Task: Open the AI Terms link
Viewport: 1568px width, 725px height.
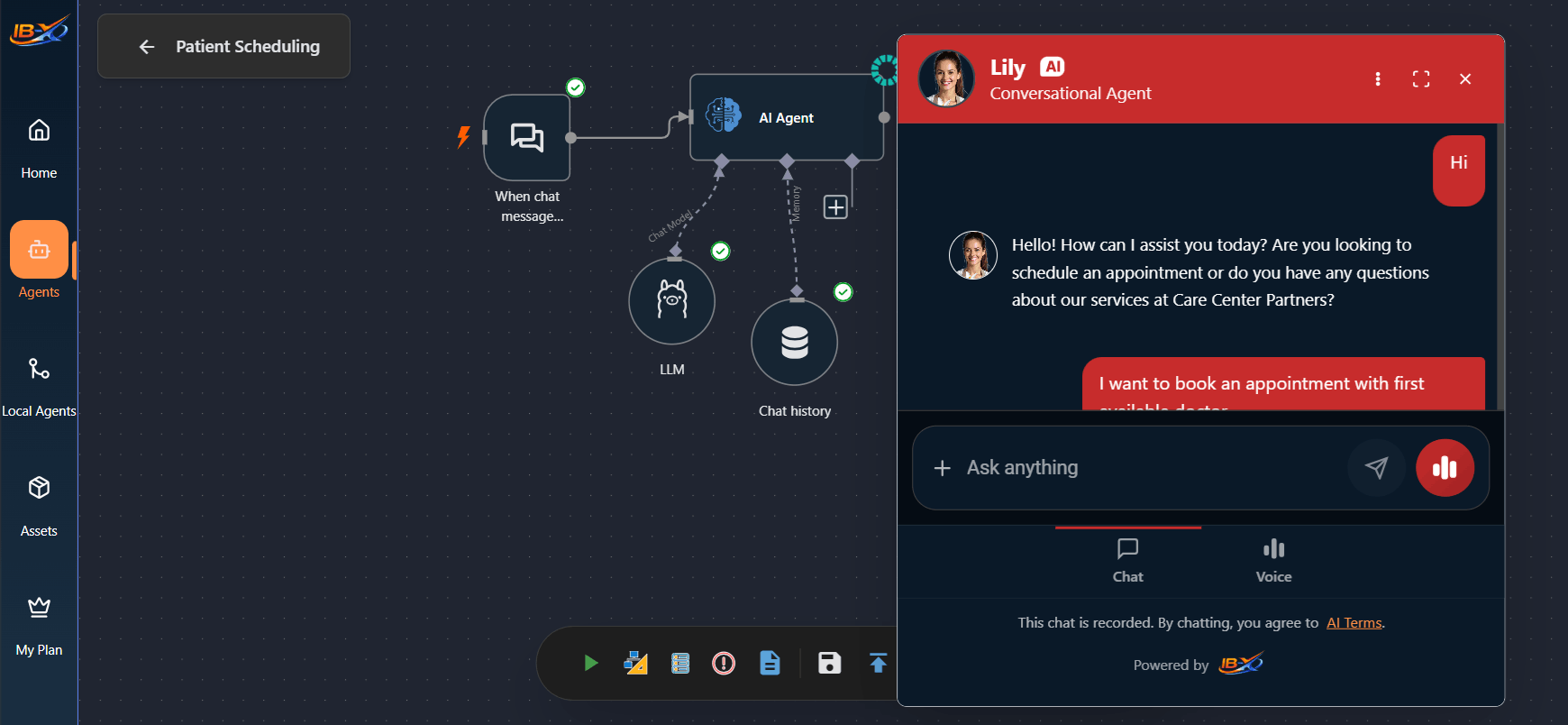Action: coord(1354,623)
